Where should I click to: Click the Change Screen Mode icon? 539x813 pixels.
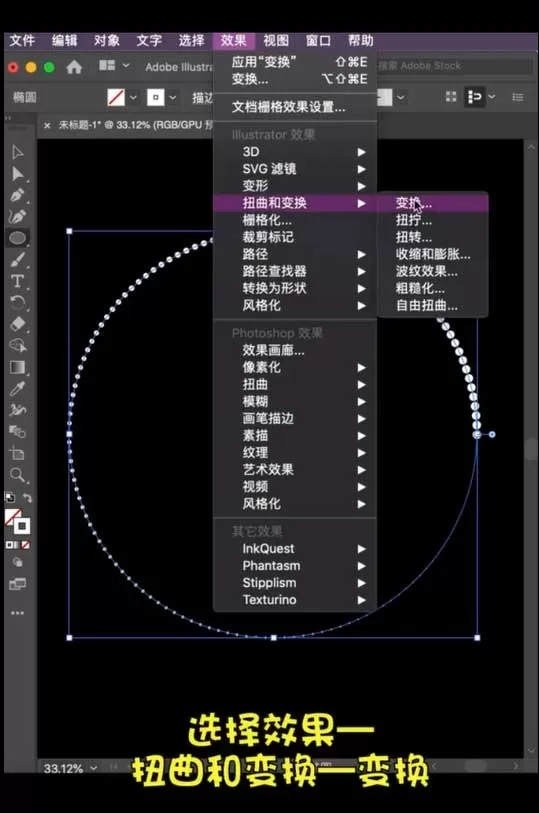pos(18,585)
